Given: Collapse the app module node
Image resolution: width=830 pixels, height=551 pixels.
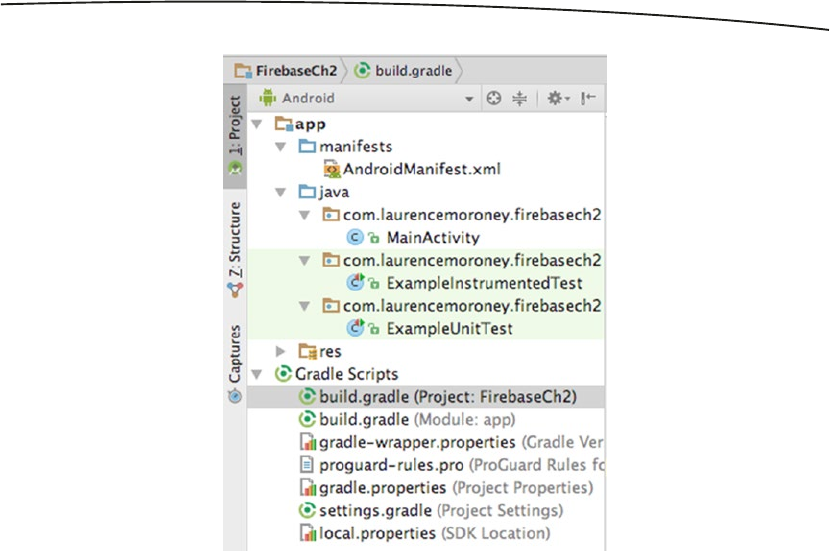Looking at the screenshot, I should click(x=257, y=124).
